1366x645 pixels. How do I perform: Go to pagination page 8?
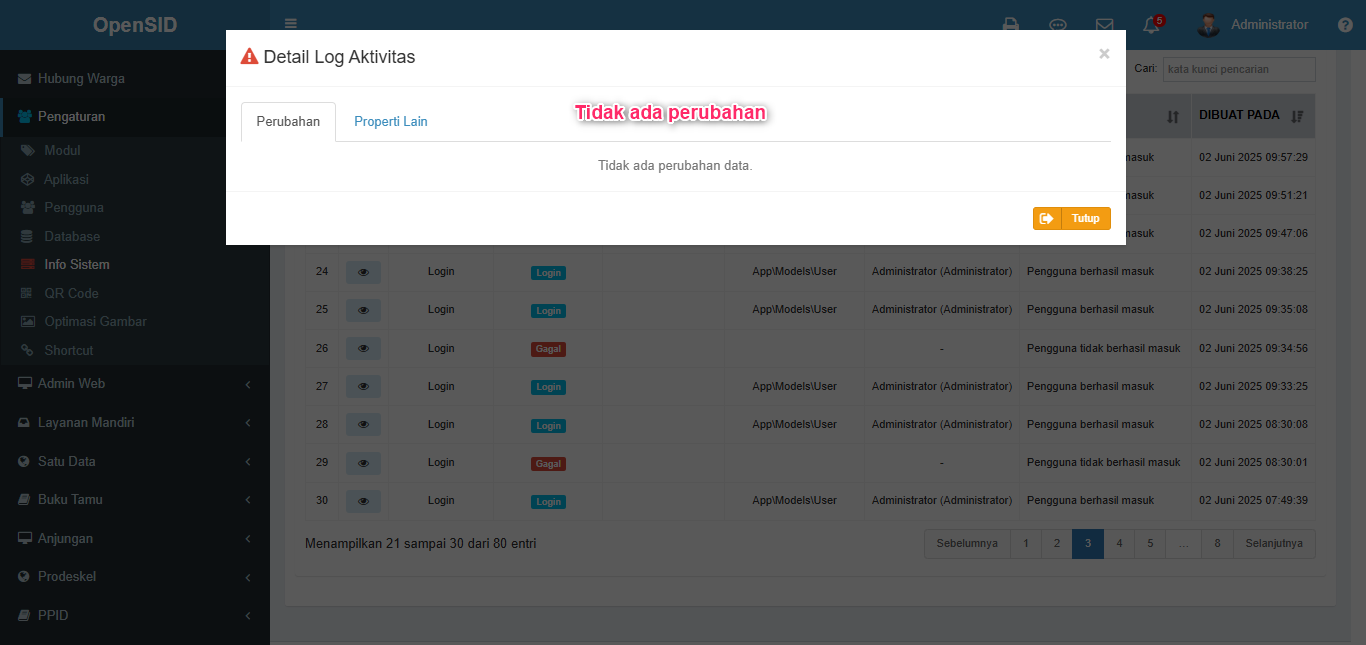tap(1217, 543)
